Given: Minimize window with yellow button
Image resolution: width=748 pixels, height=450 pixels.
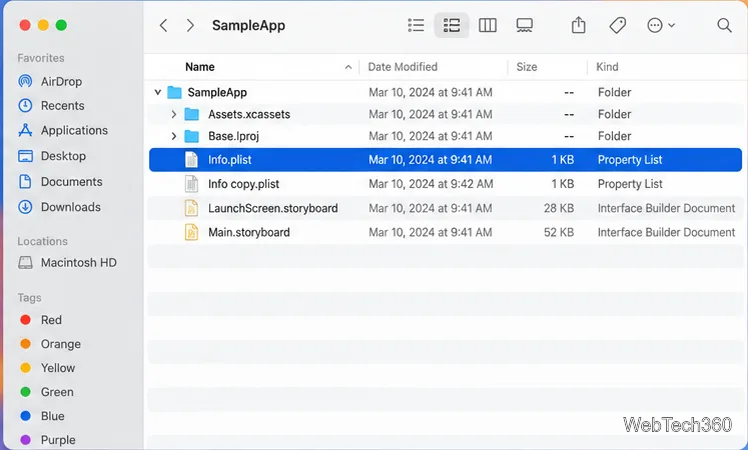Looking at the screenshot, I should point(43,25).
